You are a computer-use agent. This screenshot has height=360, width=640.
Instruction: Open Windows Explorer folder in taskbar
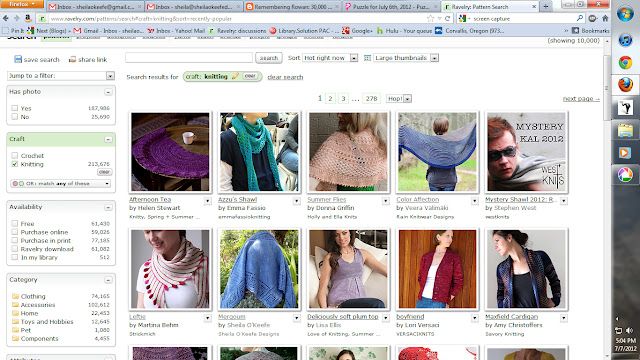[625, 131]
